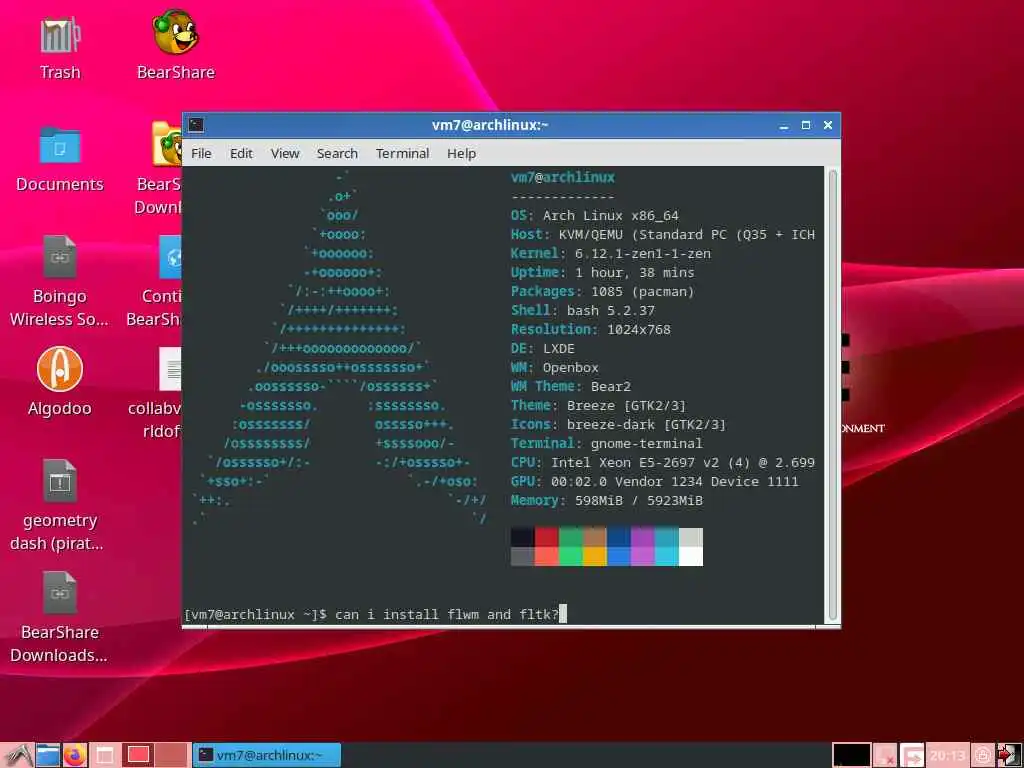Open the Edit menu in terminal

click(241, 153)
